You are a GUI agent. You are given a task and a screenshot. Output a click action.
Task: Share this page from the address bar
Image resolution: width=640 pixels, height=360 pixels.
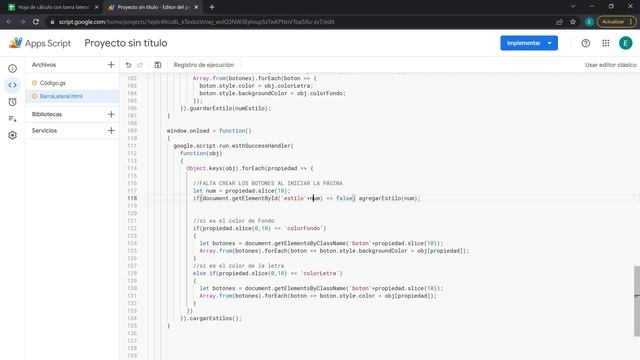pyautogui.click(x=559, y=22)
